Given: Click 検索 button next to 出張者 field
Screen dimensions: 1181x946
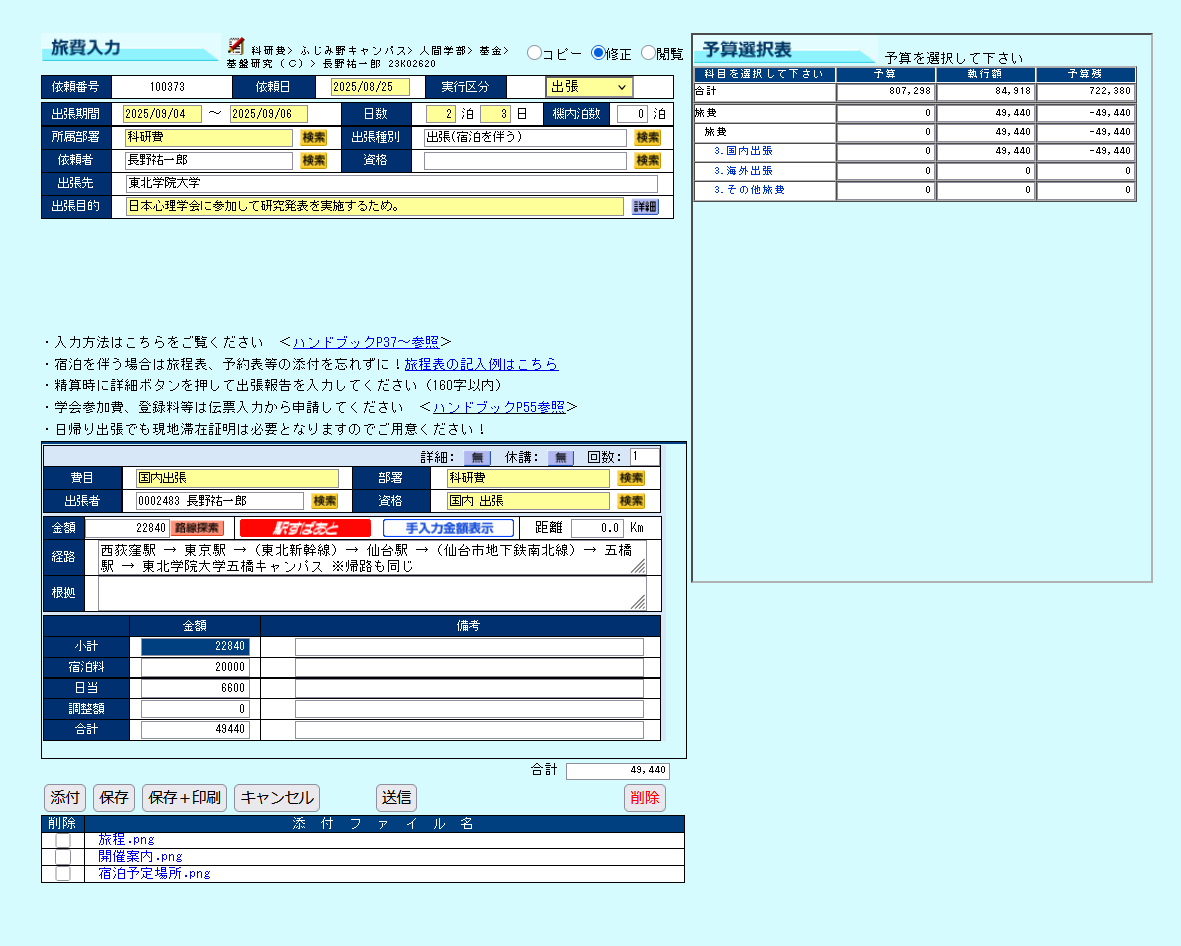Looking at the screenshot, I should tap(324, 501).
